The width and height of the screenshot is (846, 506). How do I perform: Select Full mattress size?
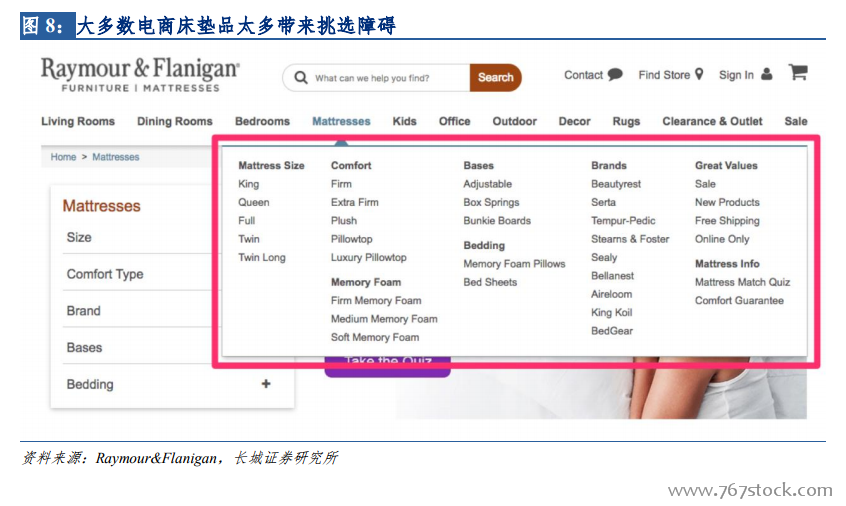tap(247, 221)
